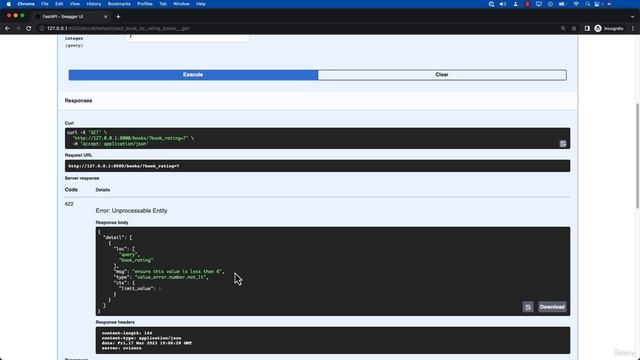Open Control Center in the menu bar
This screenshot has height=360, width=640.
coord(598,4)
